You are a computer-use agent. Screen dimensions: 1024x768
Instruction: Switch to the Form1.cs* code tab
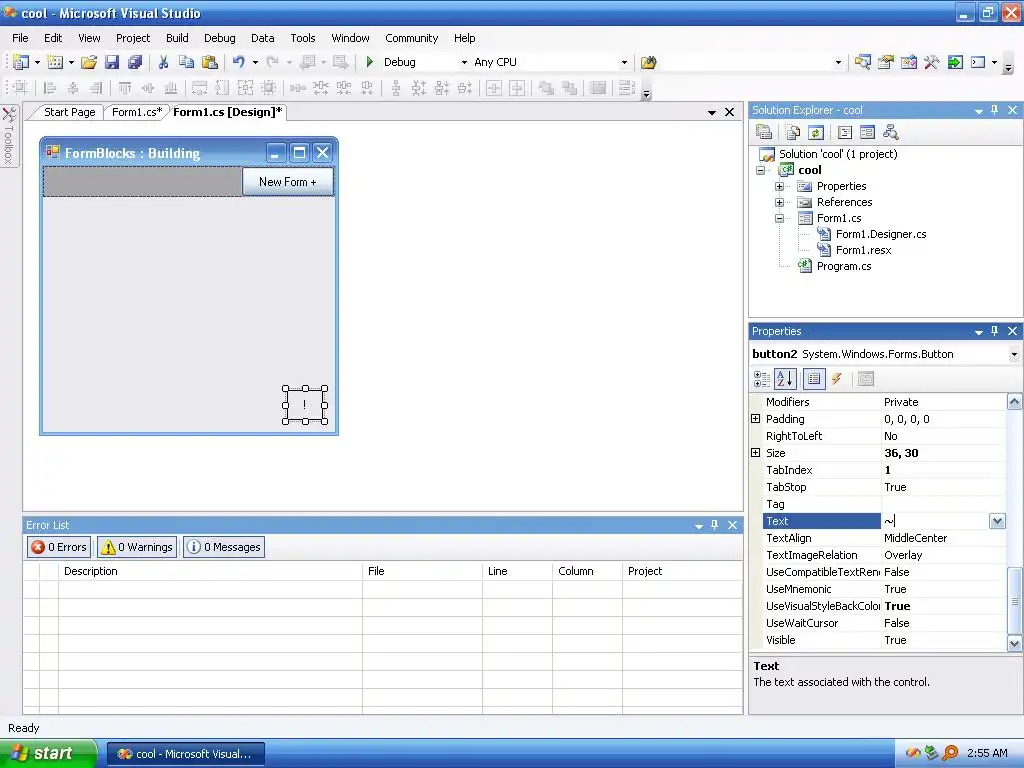(136, 112)
